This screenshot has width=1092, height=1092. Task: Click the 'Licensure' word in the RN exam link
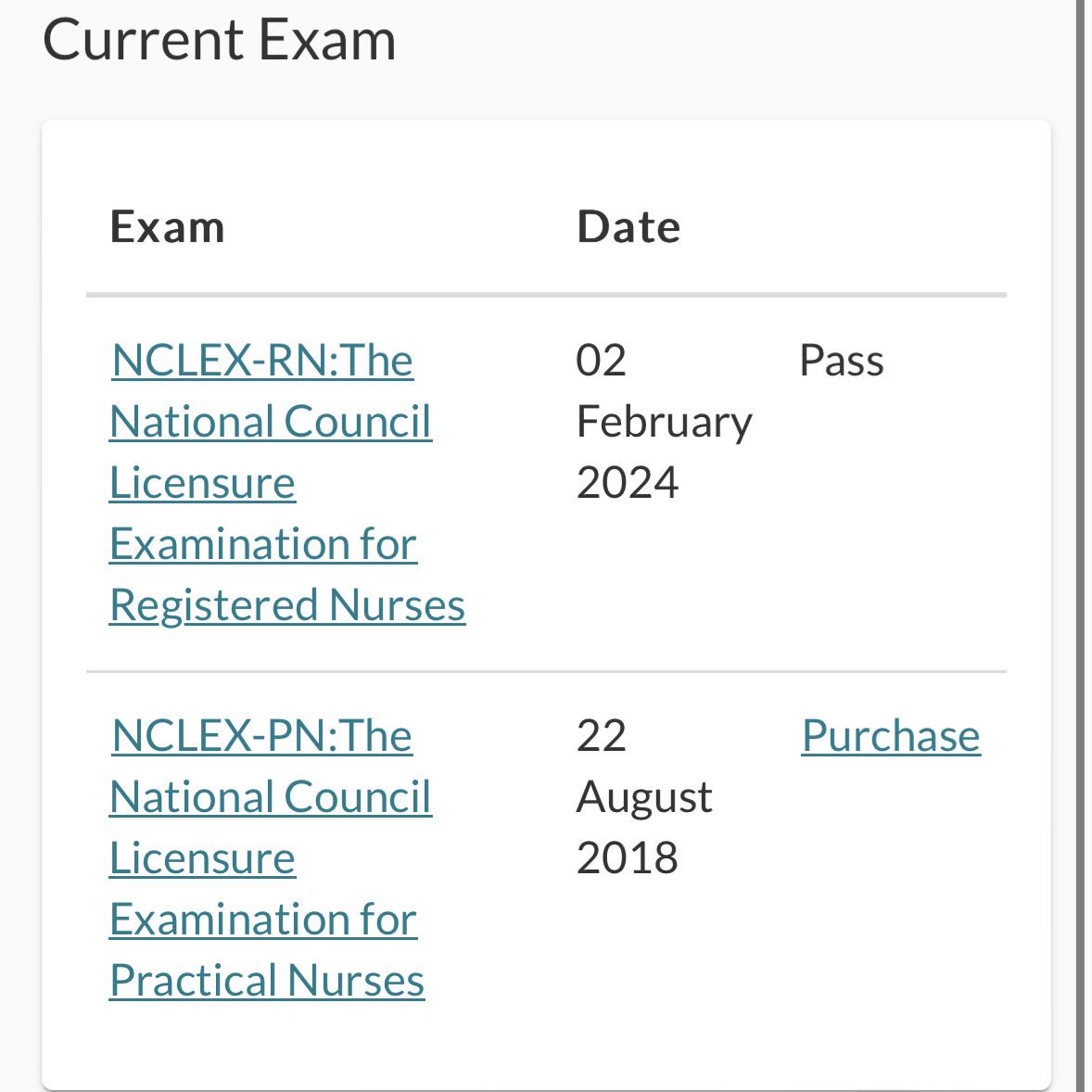202,482
